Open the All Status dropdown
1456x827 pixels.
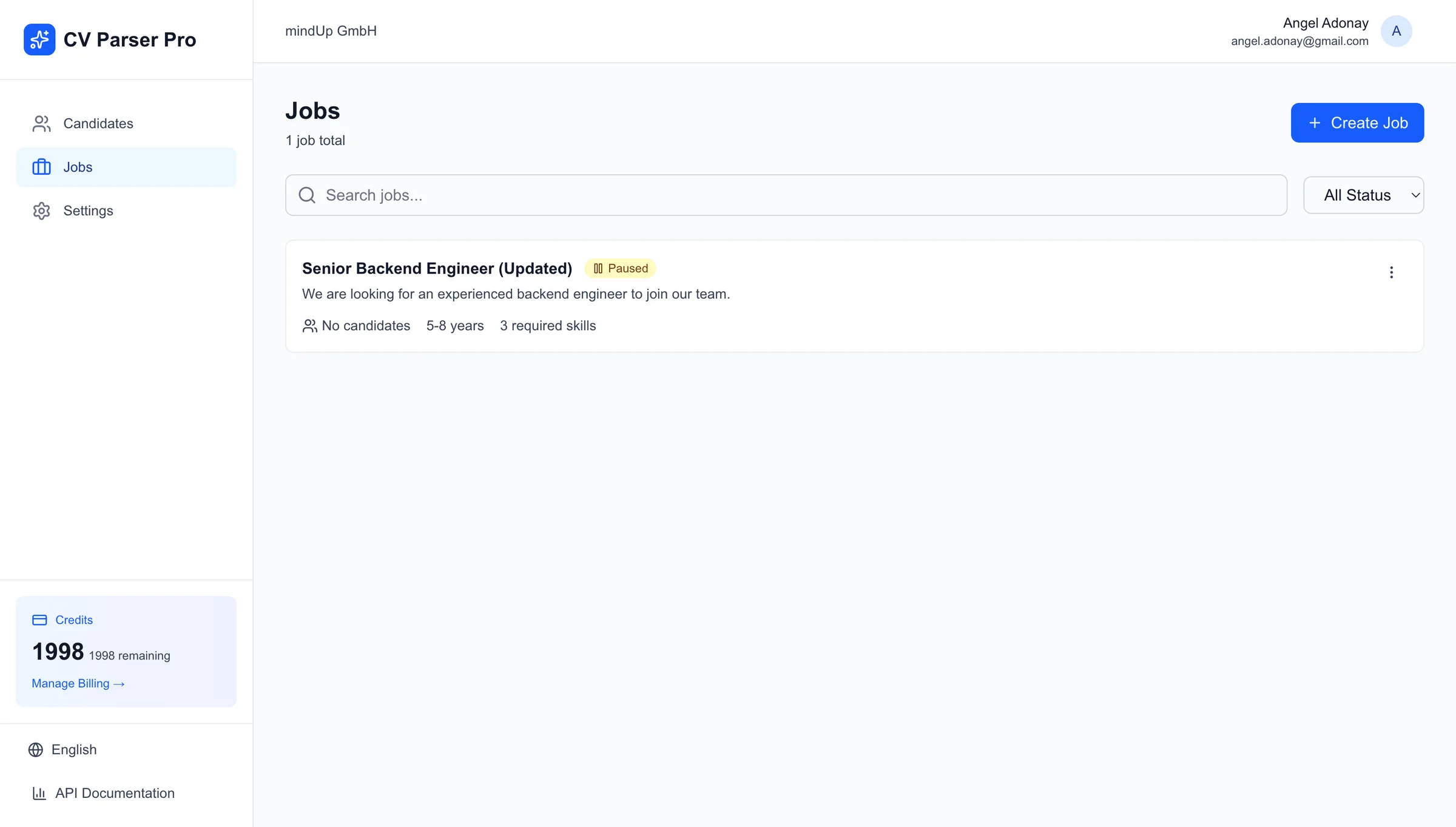click(1363, 195)
